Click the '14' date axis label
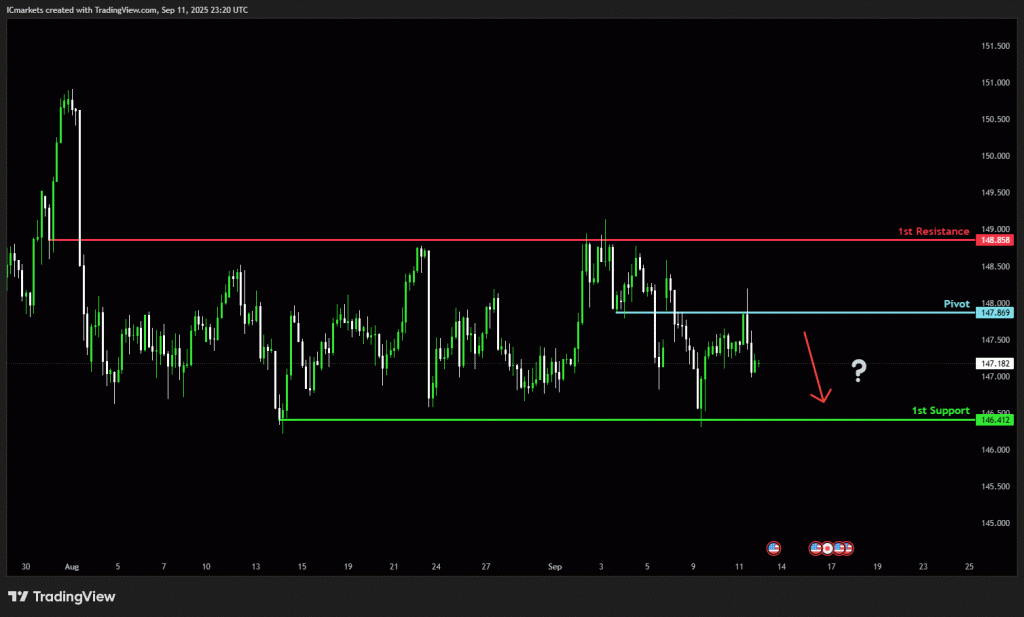The width and height of the screenshot is (1024, 617). coord(782,567)
